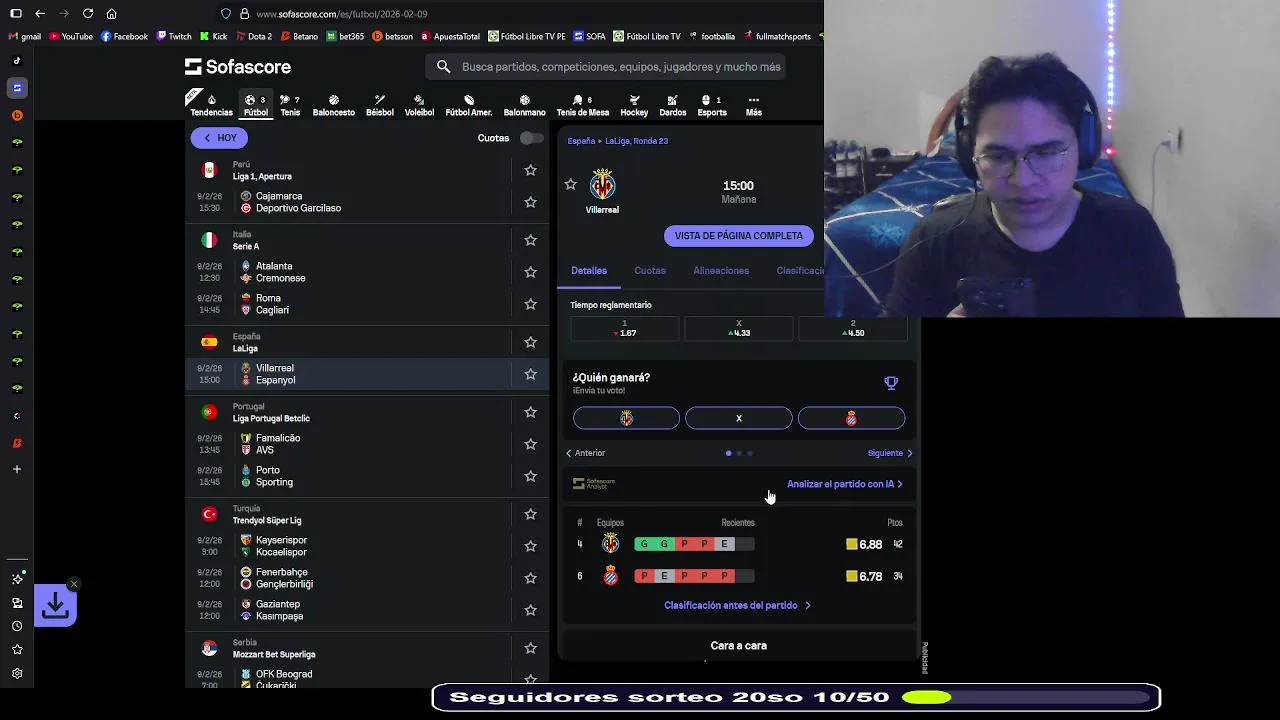
Task: Open the YouTube bookmark
Action: (x=70, y=37)
